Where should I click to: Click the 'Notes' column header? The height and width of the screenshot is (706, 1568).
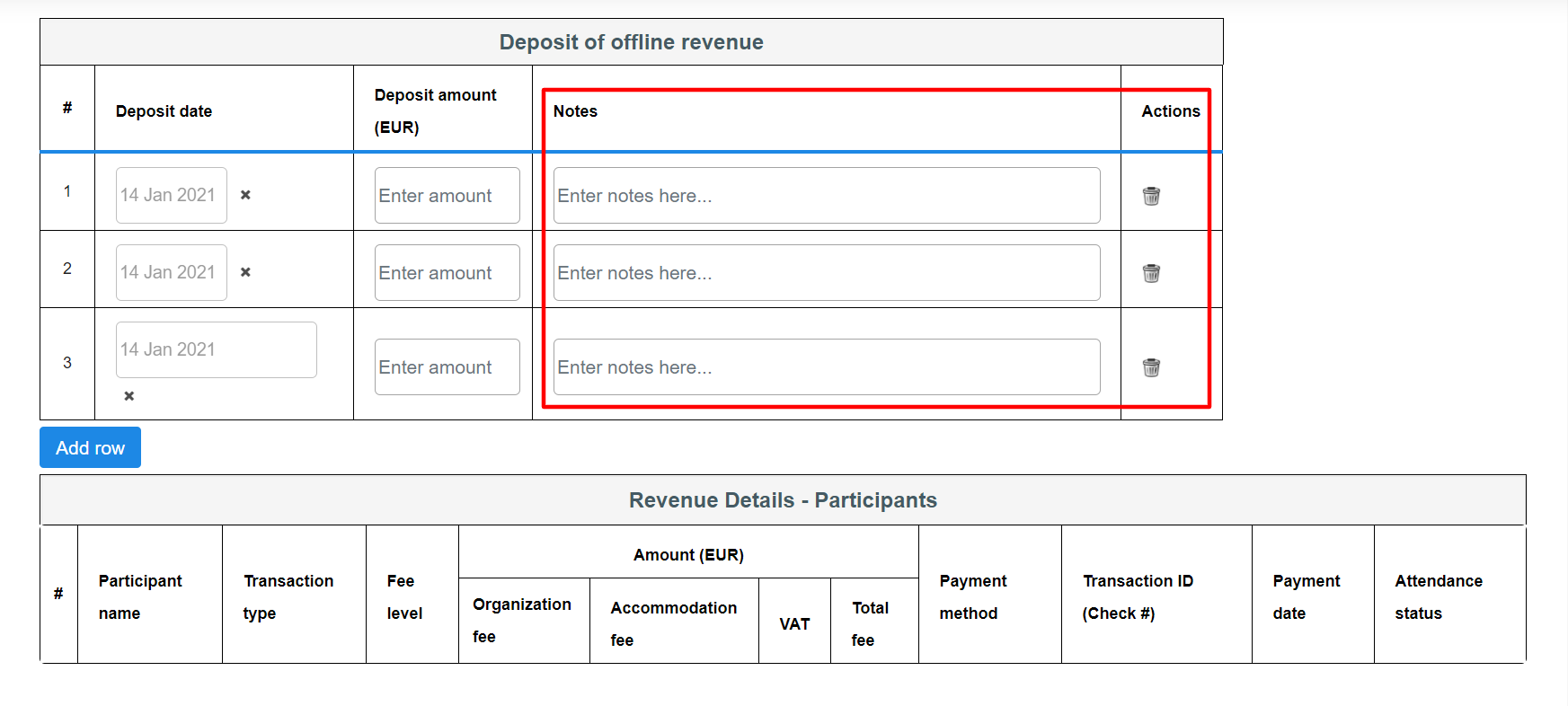(x=575, y=111)
